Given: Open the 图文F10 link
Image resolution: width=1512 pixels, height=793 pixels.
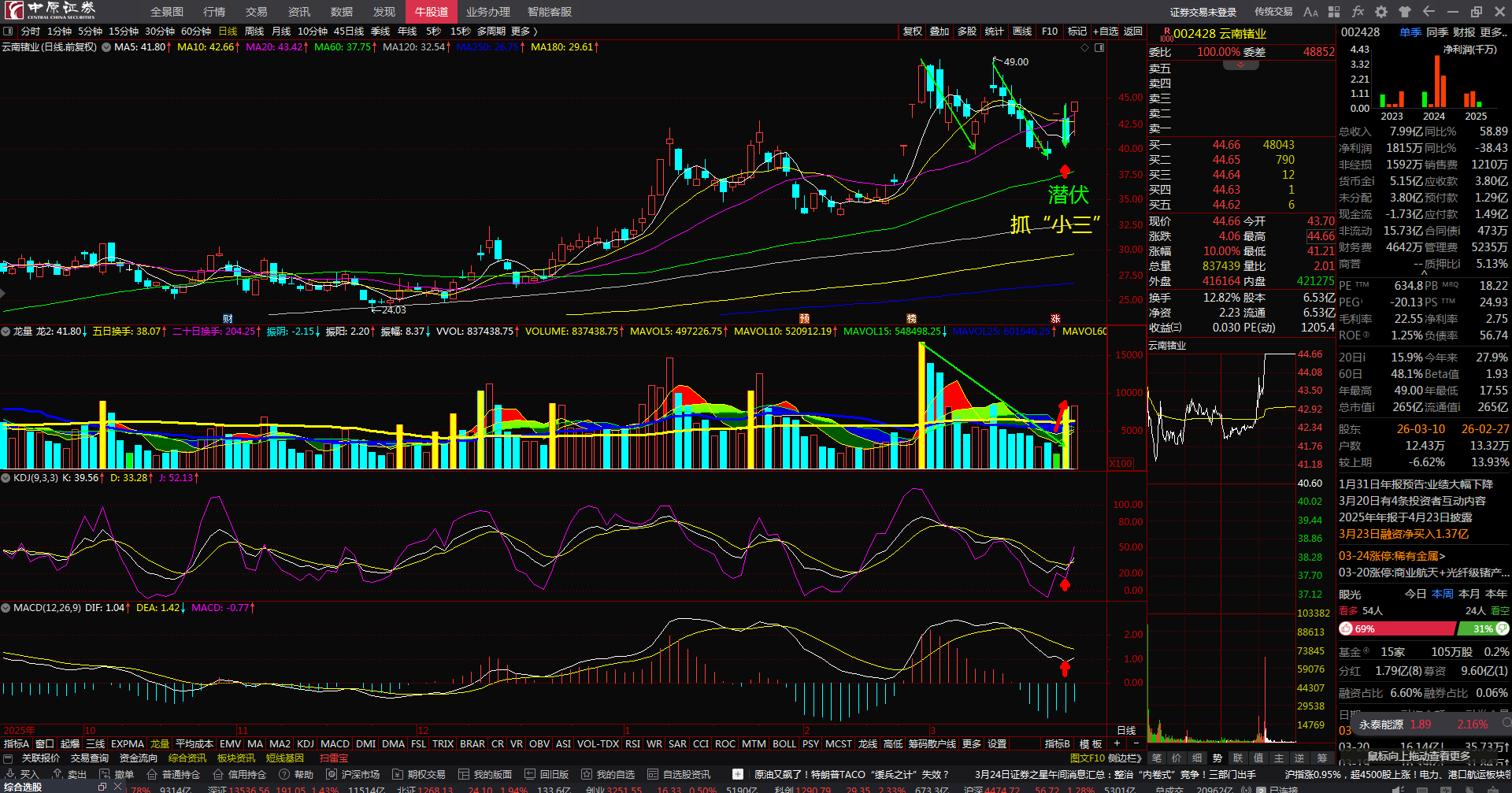Looking at the screenshot, I should pos(1087,758).
